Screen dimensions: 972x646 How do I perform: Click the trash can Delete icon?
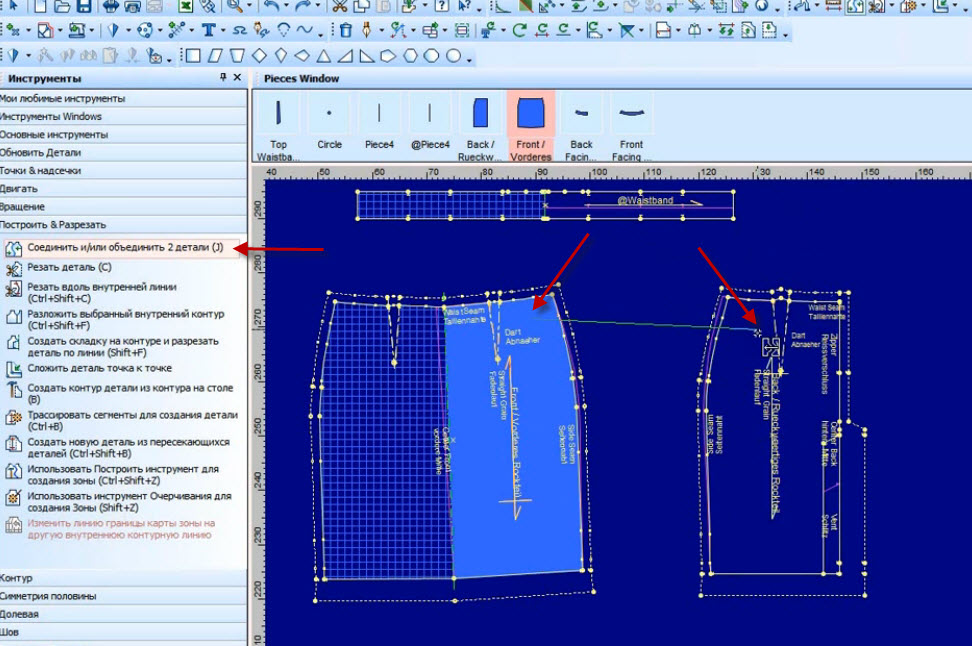[346, 30]
